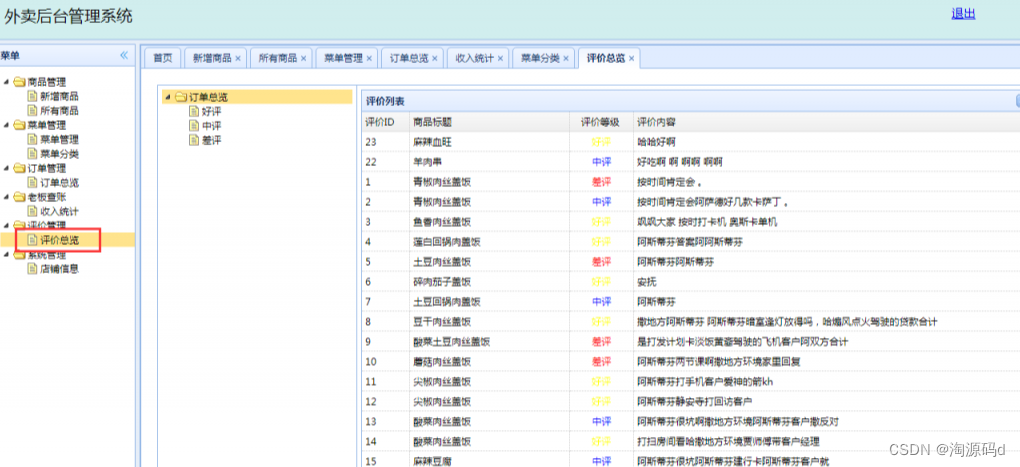The image size is (1020, 467).
Task: Click the 碎肉茄子盖饭 cell
Action: point(488,282)
